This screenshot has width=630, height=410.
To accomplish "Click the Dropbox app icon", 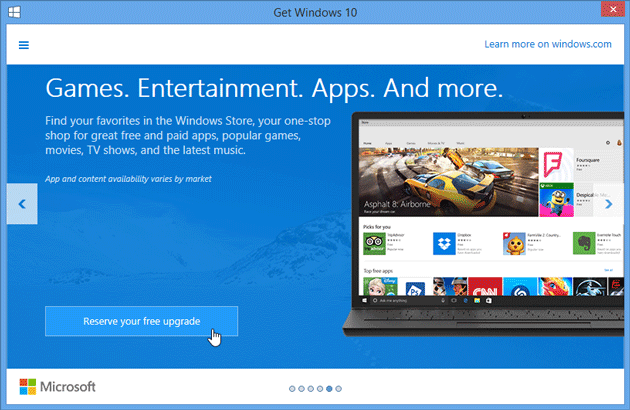I will pyautogui.click(x=444, y=244).
